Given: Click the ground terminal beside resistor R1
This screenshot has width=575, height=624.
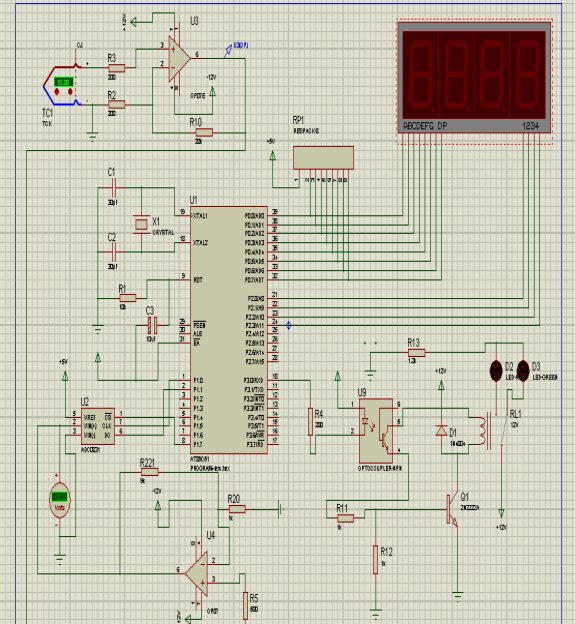Looking at the screenshot, I should (98, 330).
